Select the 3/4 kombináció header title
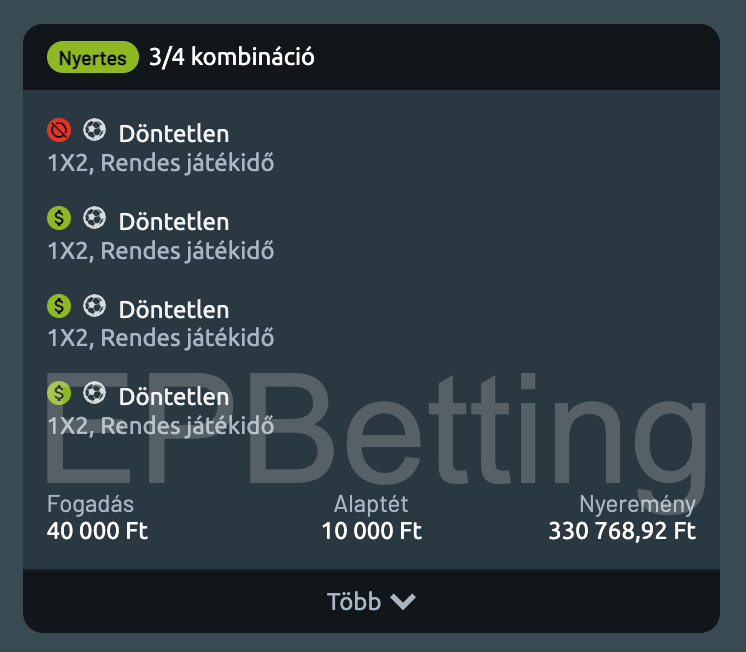The image size is (746, 652). pyautogui.click(x=232, y=57)
